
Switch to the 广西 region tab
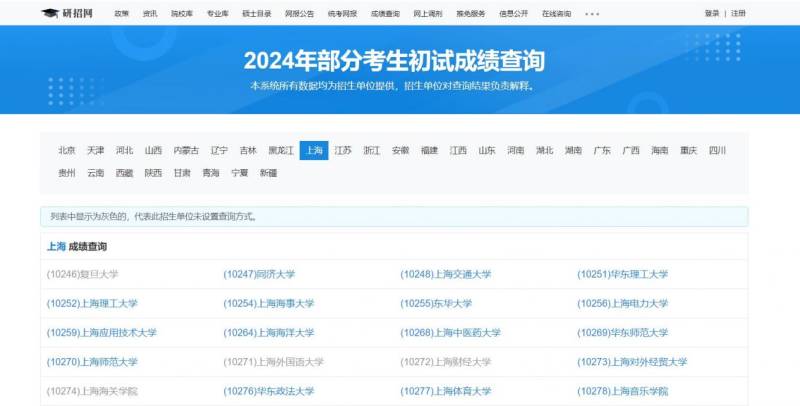tap(631, 150)
